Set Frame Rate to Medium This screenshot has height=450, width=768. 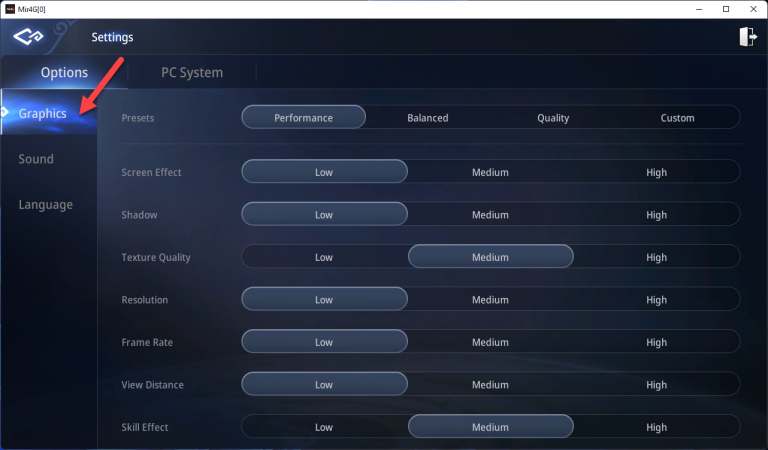[x=490, y=342]
